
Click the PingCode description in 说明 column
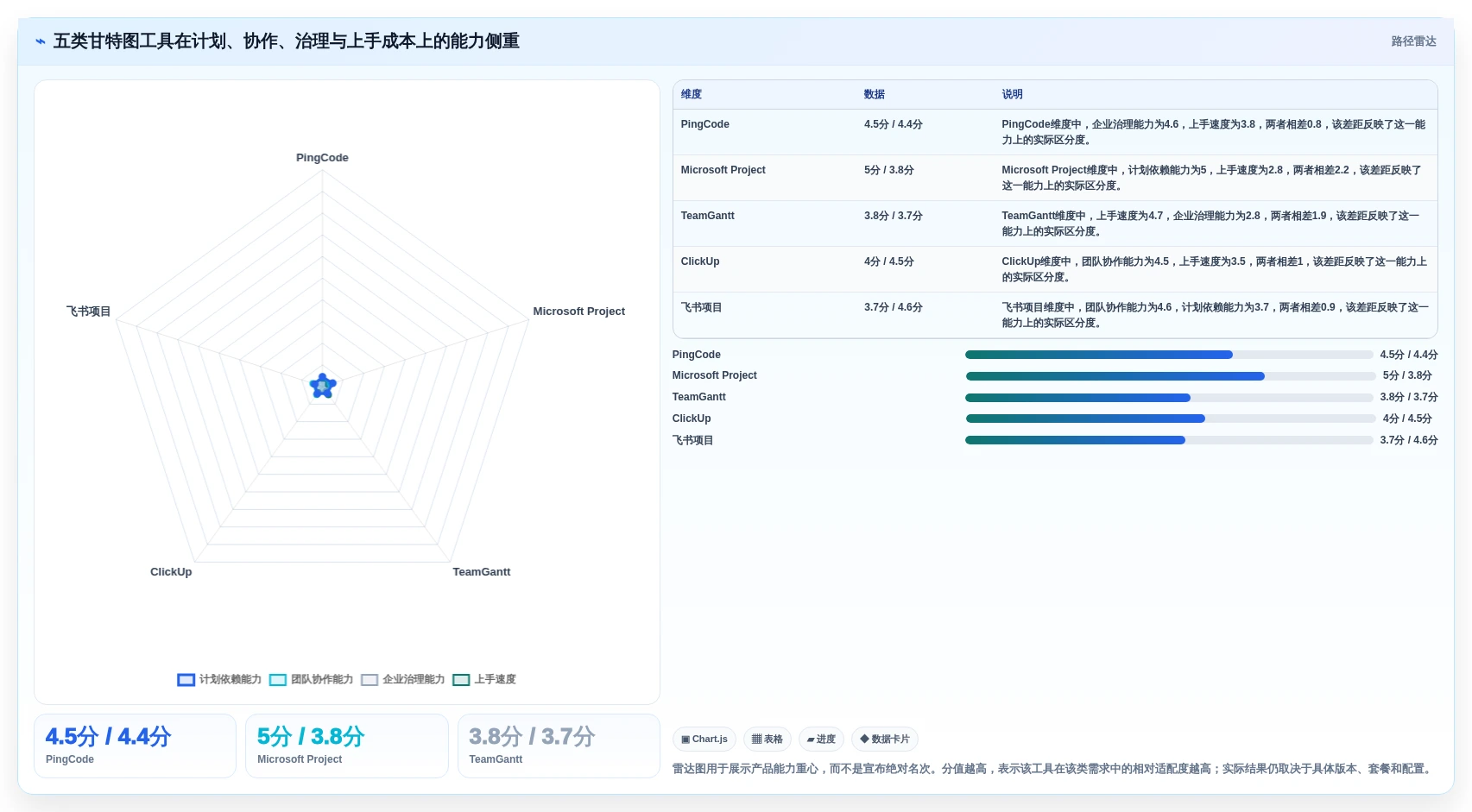point(1213,132)
